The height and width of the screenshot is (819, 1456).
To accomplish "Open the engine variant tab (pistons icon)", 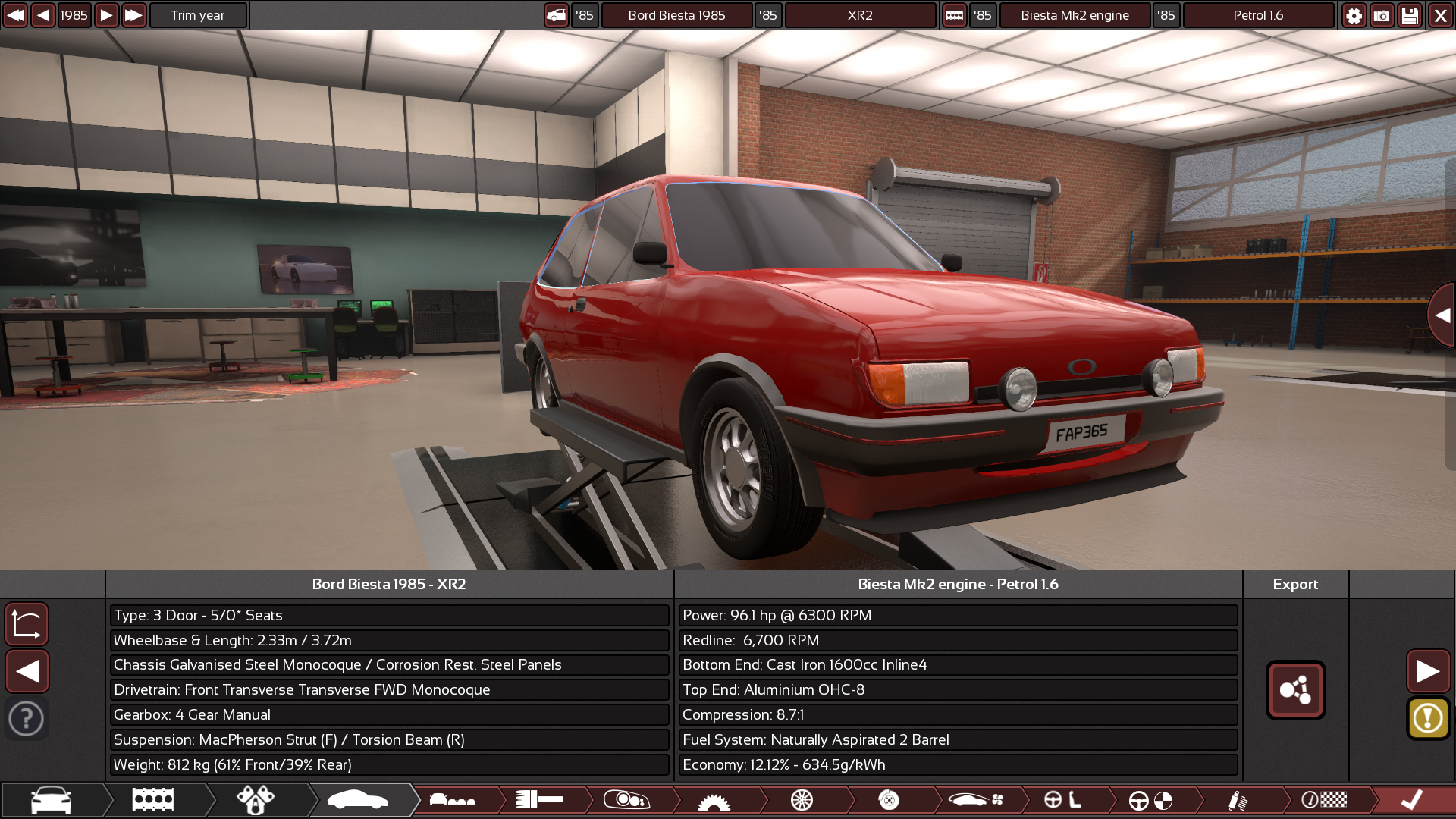I will coord(256,800).
